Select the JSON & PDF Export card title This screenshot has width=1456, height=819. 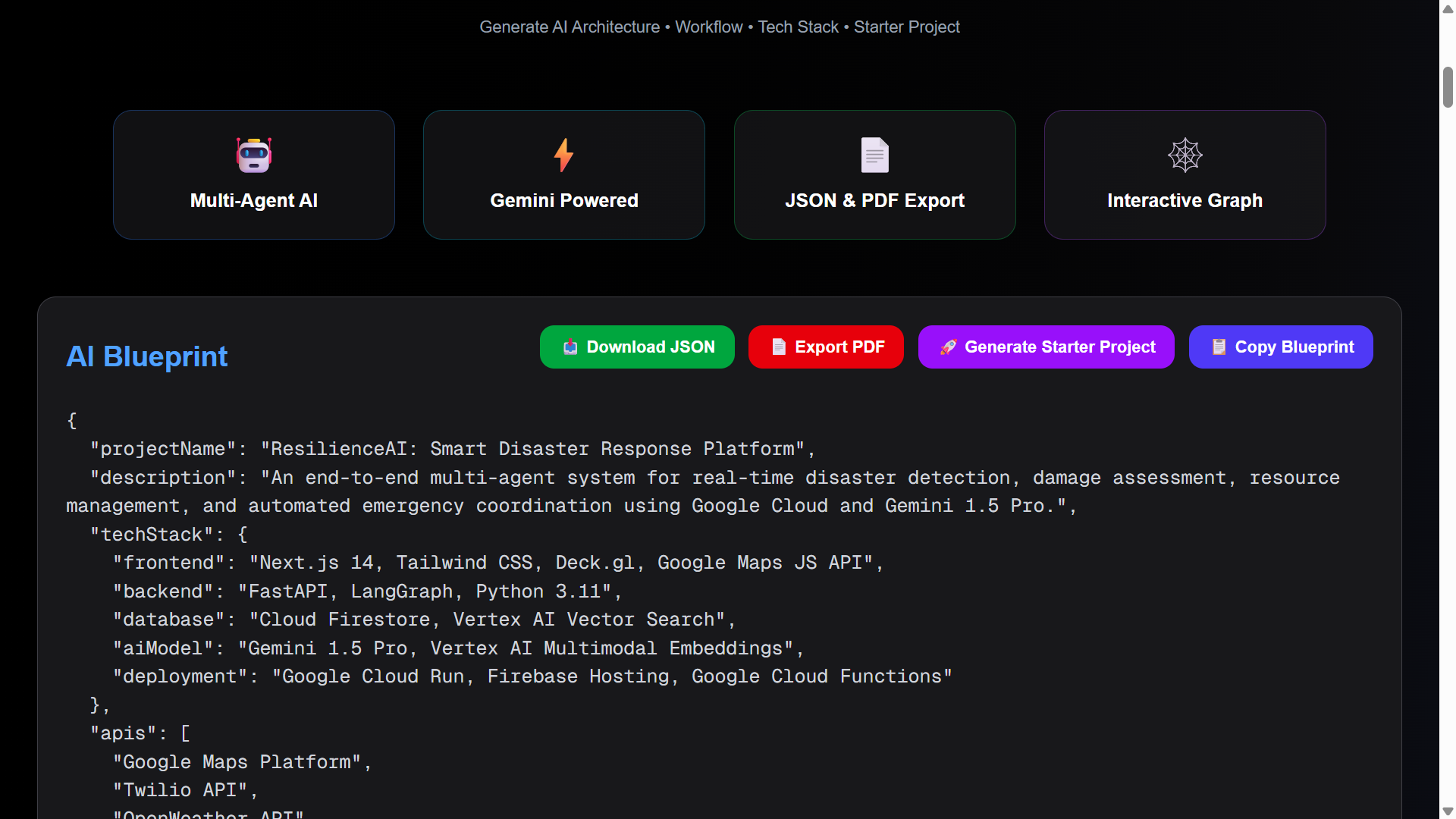coord(874,201)
